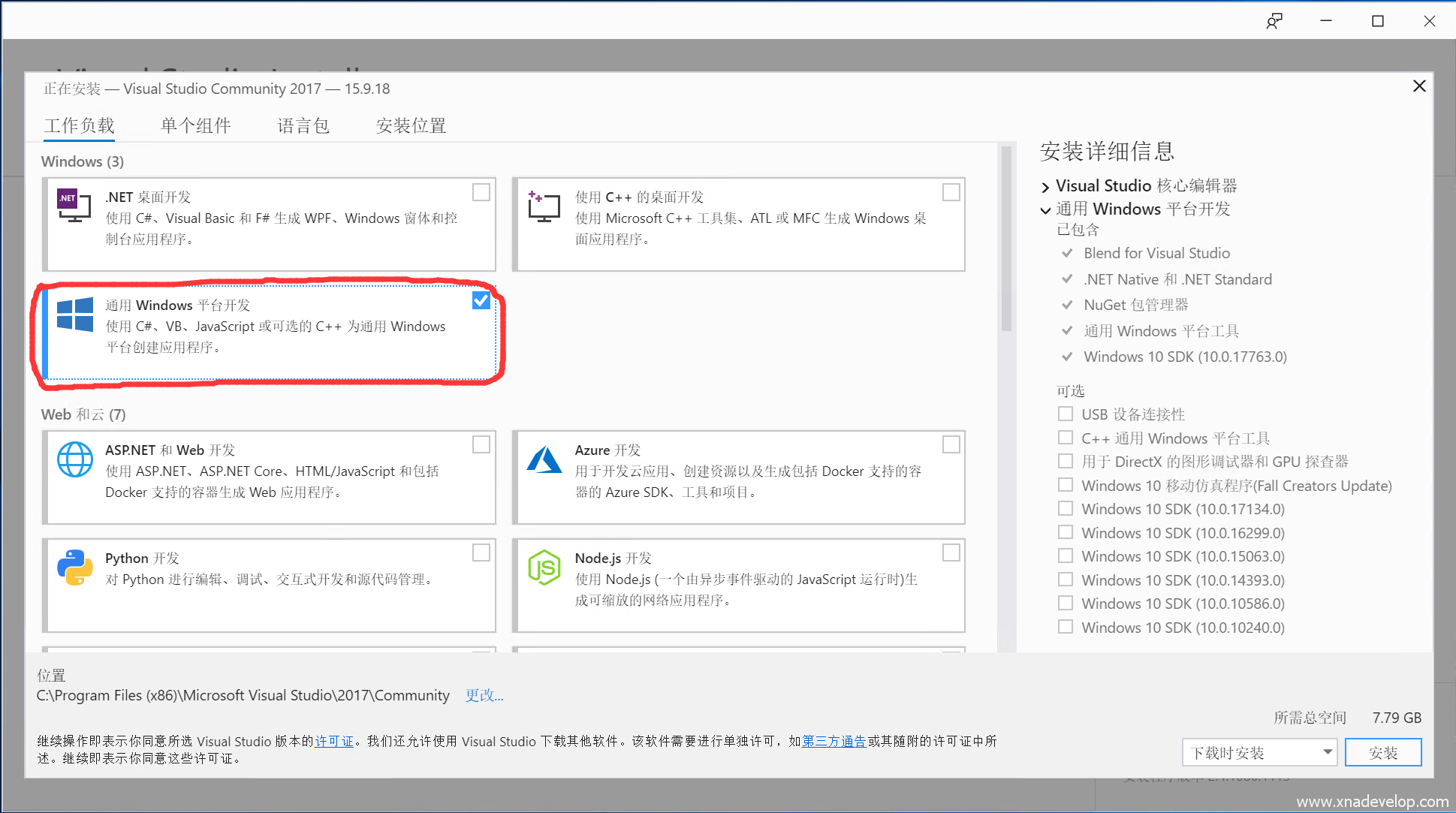
Task: Click the Node.js development icon
Action: click(544, 568)
